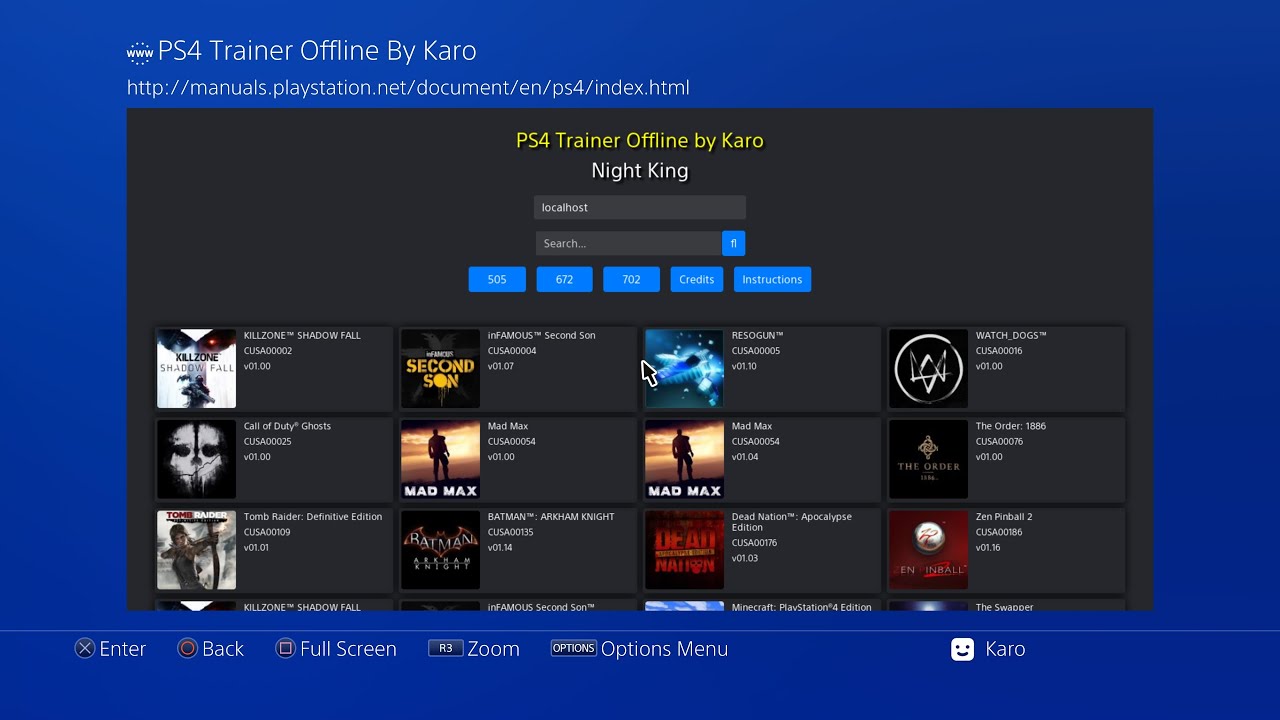The width and height of the screenshot is (1280, 720).
Task: Click 'KILLZONE™ SHADOW FALL' title in first row
Action: [302, 335]
